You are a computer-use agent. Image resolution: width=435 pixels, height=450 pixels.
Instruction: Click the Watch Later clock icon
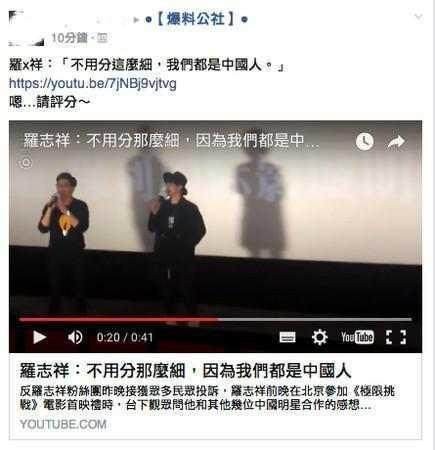click(x=365, y=141)
